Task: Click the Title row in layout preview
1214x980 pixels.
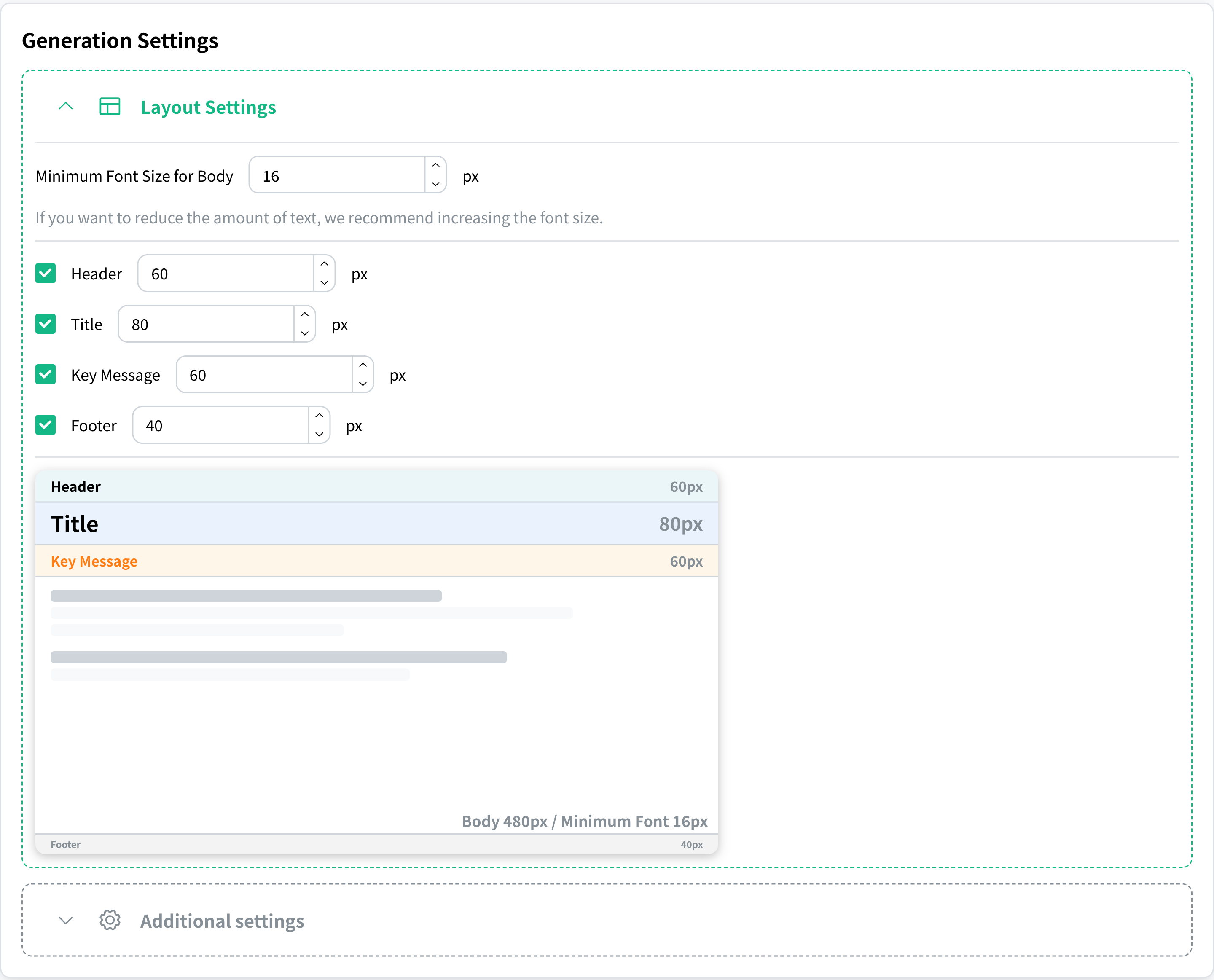Action: click(377, 524)
